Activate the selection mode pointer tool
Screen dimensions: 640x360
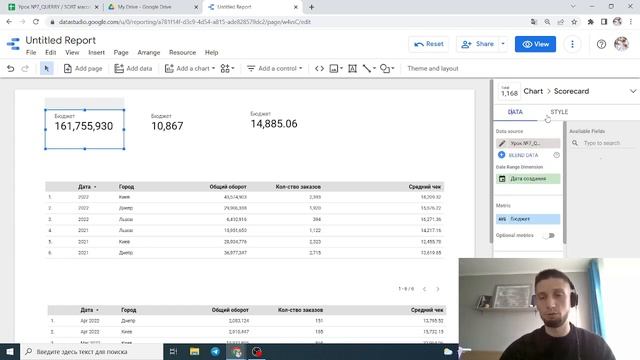tap(47, 69)
